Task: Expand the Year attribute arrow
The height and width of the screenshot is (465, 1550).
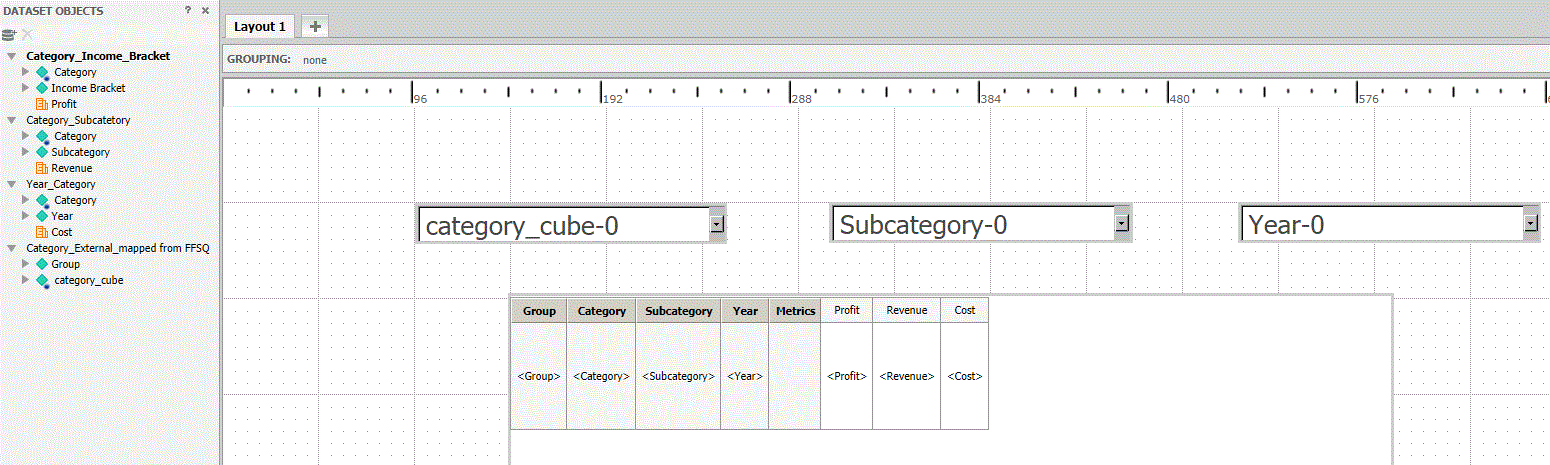Action: click(x=27, y=216)
